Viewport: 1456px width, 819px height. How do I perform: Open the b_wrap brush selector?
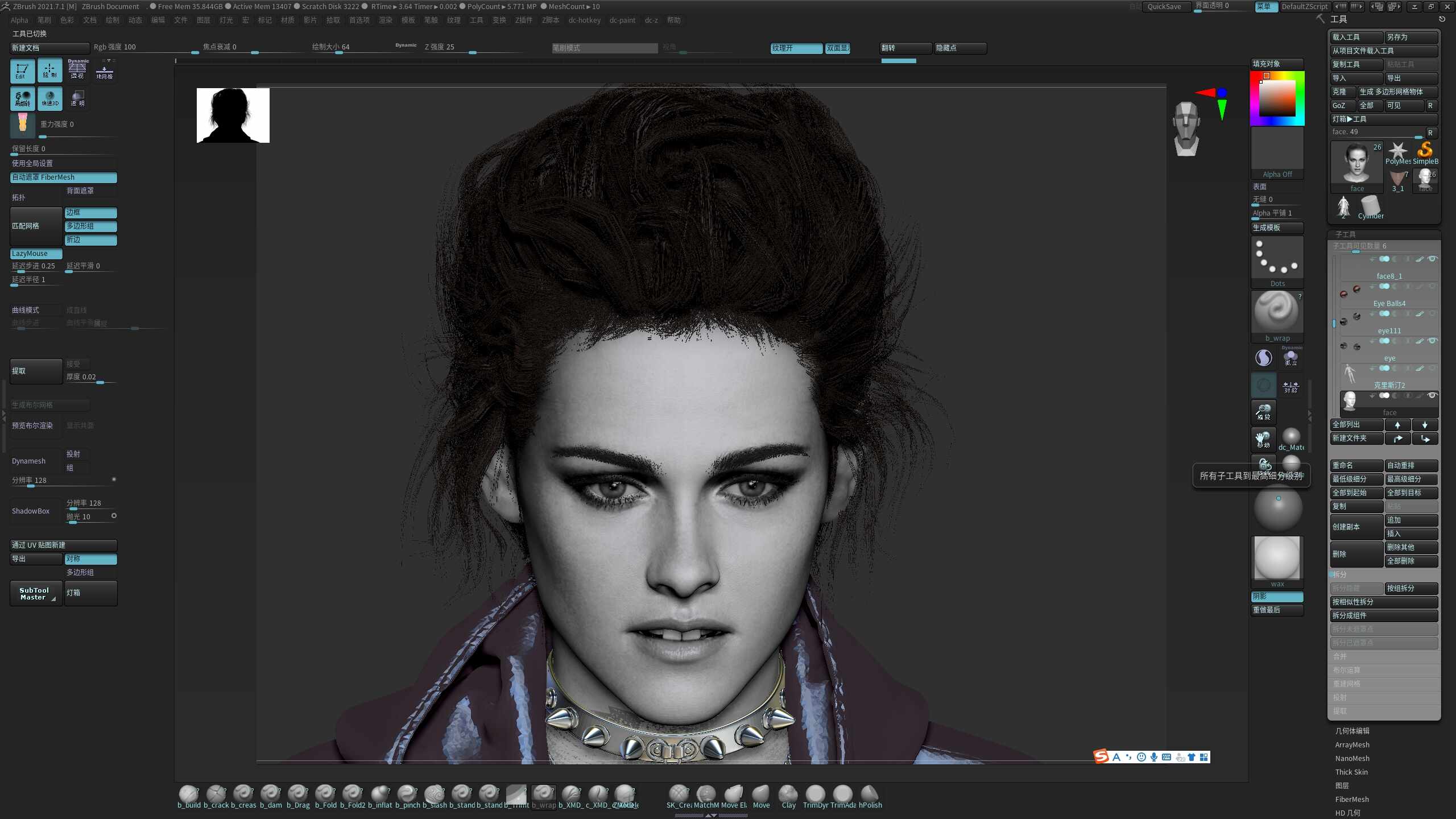point(1277,316)
